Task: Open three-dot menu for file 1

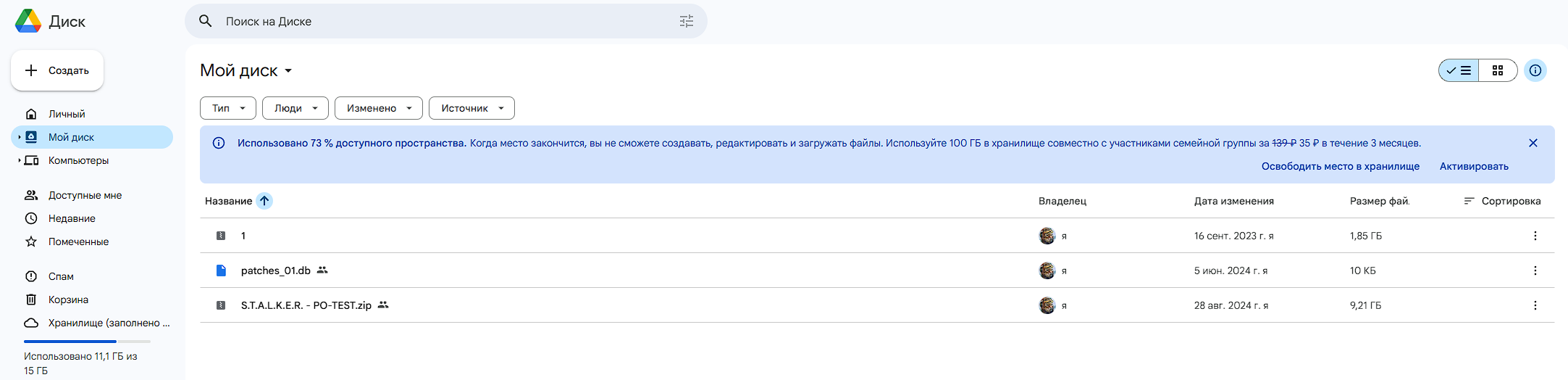Action: click(x=1535, y=236)
